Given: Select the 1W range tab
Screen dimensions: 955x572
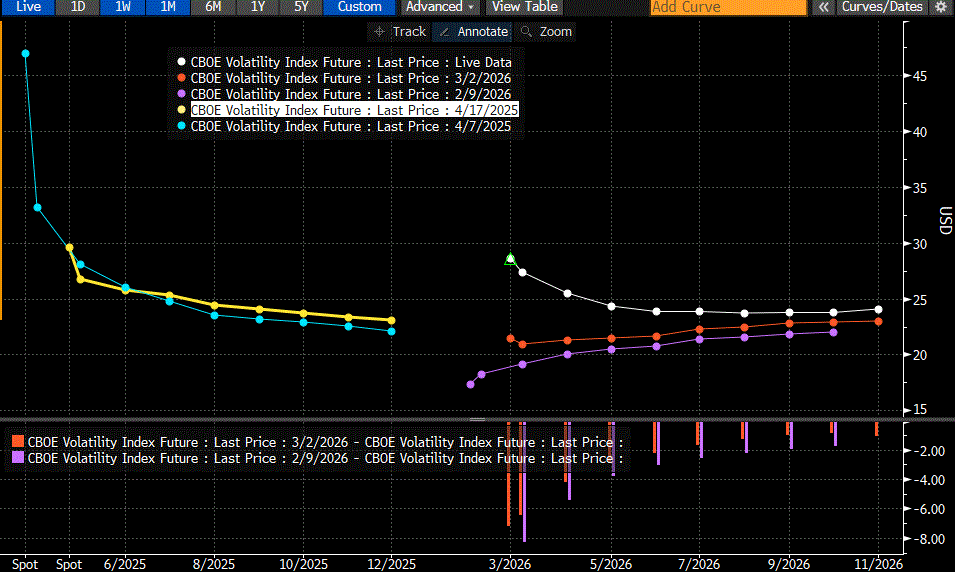Looking at the screenshot, I should pyautogui.click(x=122, y=7).
